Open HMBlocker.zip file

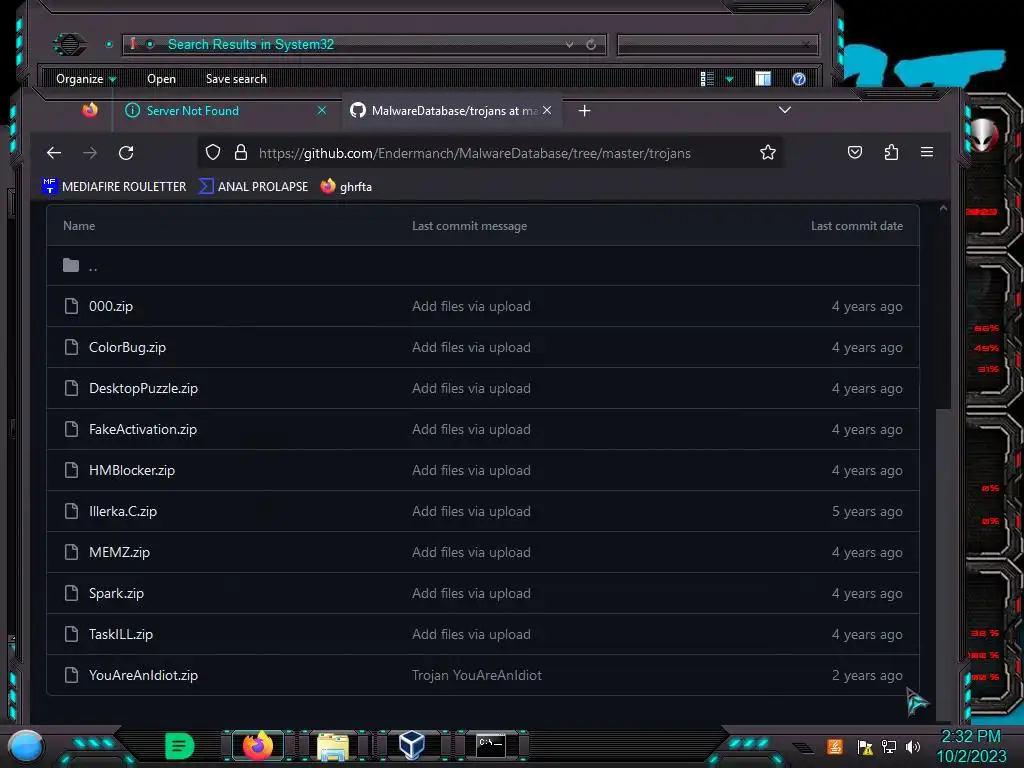click(132, 470)
